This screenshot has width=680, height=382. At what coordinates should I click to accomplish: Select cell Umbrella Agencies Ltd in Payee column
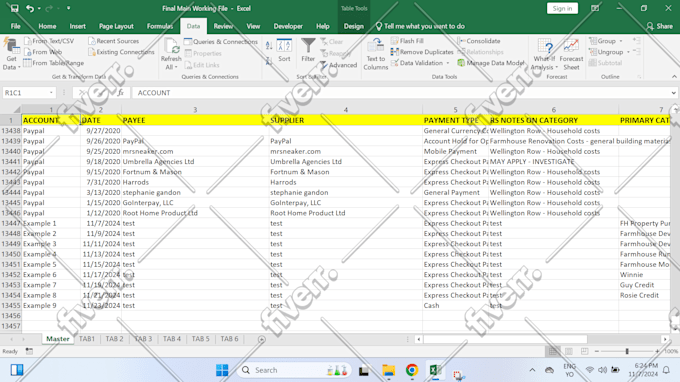pos(195,161)
